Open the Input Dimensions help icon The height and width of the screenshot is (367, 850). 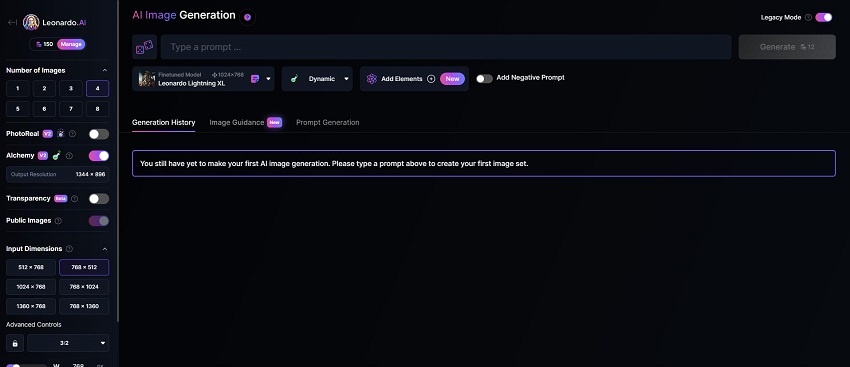[x=69, y=249]
